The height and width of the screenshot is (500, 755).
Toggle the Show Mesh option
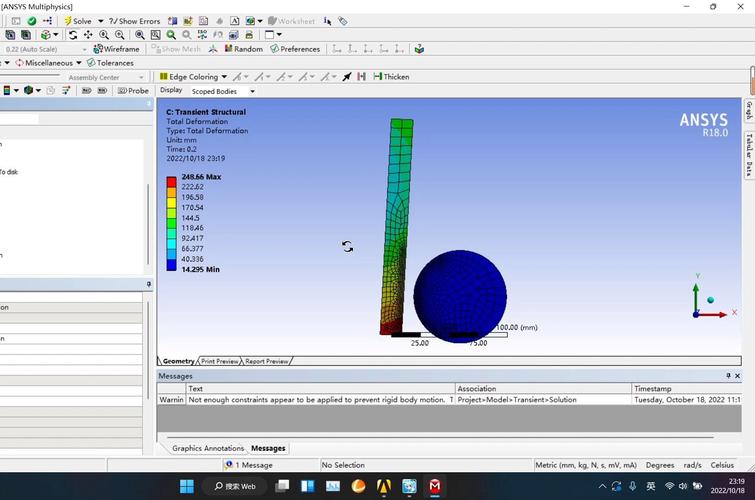pyautogui.click(x=176, y=49)
